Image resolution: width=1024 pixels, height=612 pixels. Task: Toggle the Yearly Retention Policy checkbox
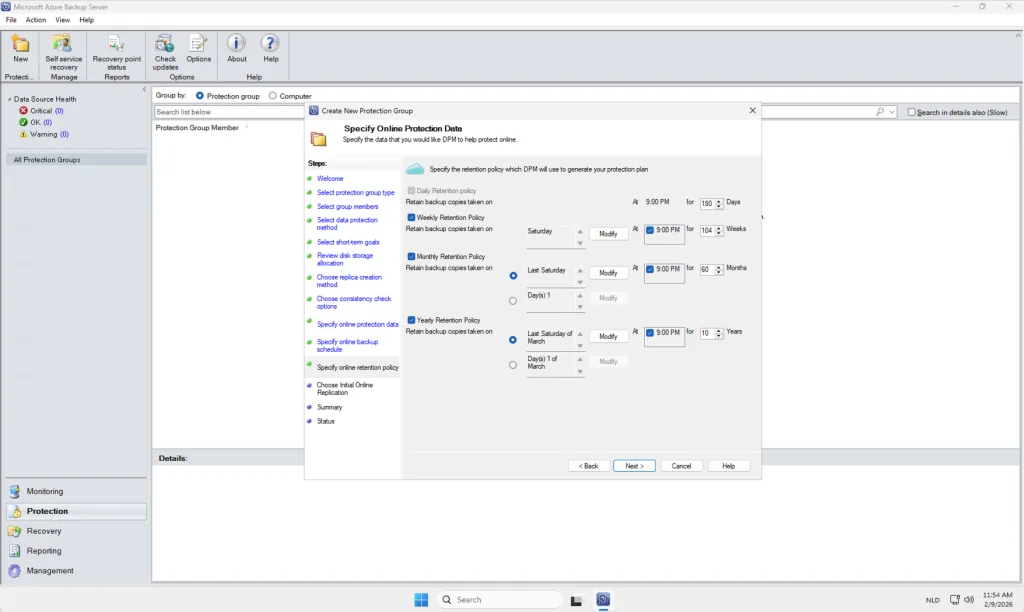[412, 320]
